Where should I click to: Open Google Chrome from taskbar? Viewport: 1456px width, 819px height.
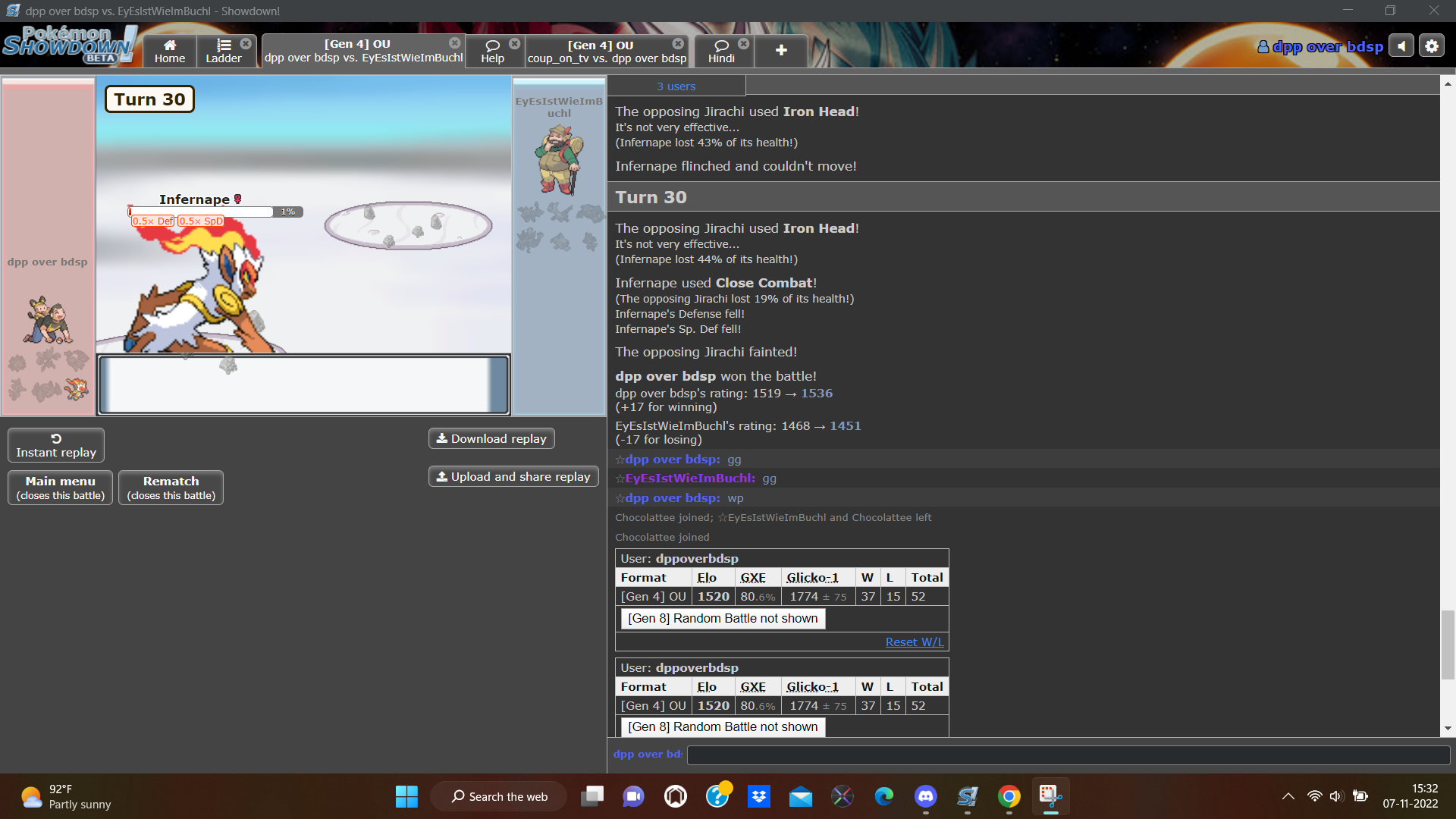[1009, 796]
